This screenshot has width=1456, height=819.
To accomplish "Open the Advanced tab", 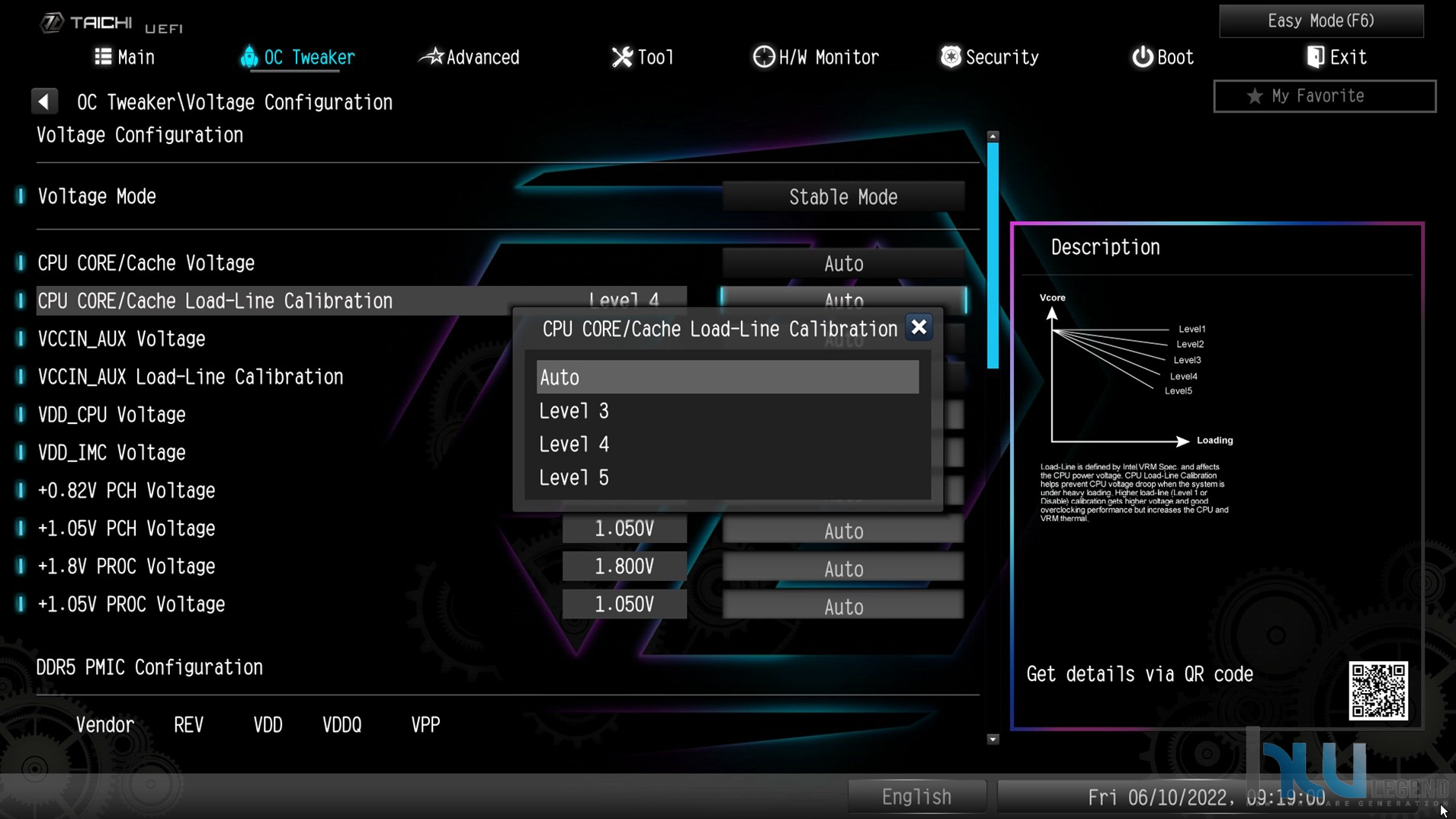I will (x=470, y=57).
